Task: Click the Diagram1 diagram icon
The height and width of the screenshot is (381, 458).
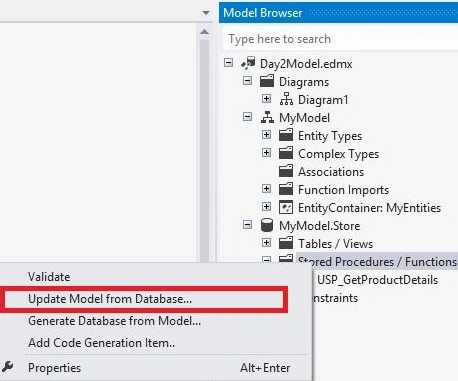Action: 286,99
